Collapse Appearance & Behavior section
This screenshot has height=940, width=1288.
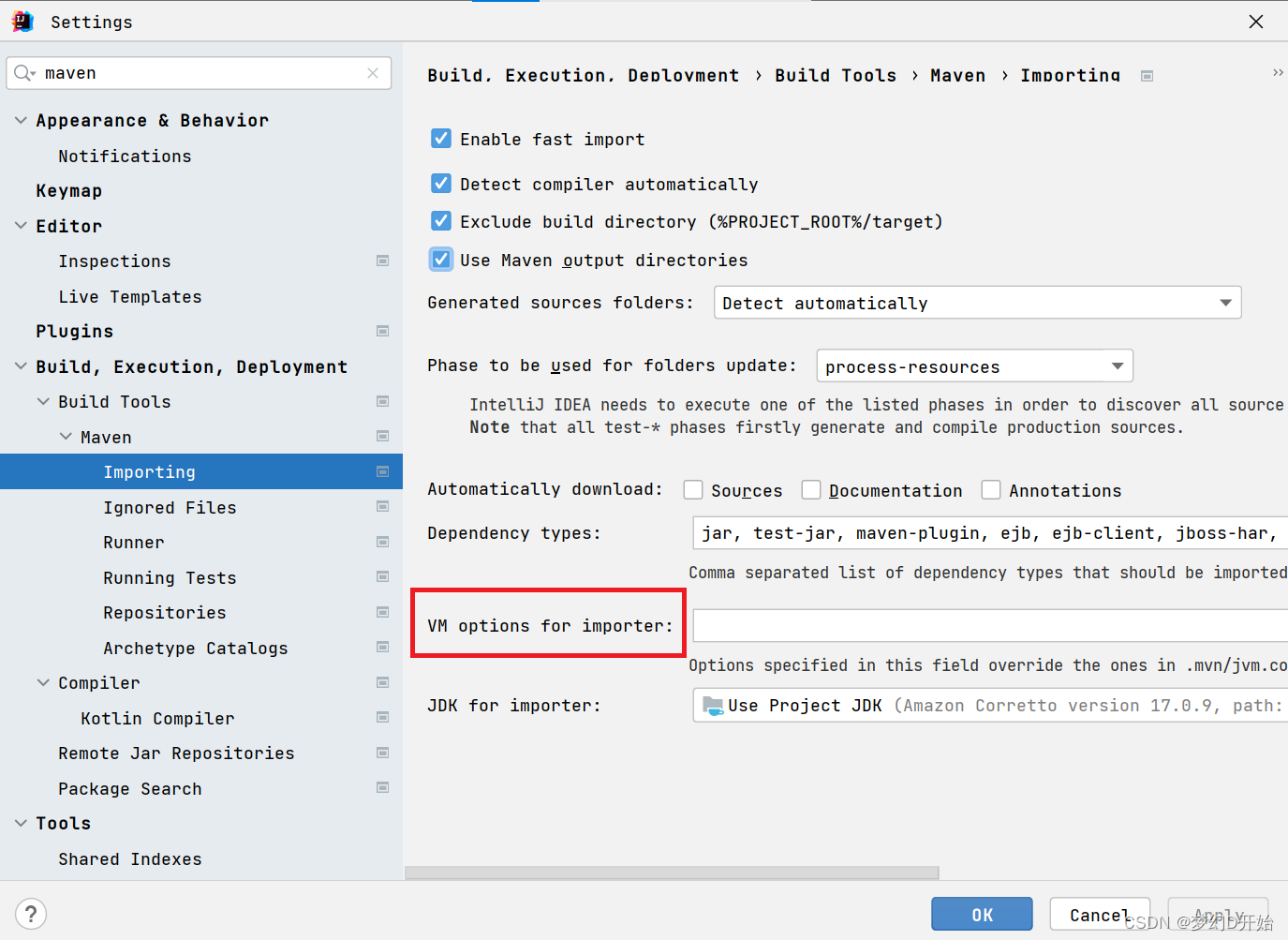coord(21,120)
